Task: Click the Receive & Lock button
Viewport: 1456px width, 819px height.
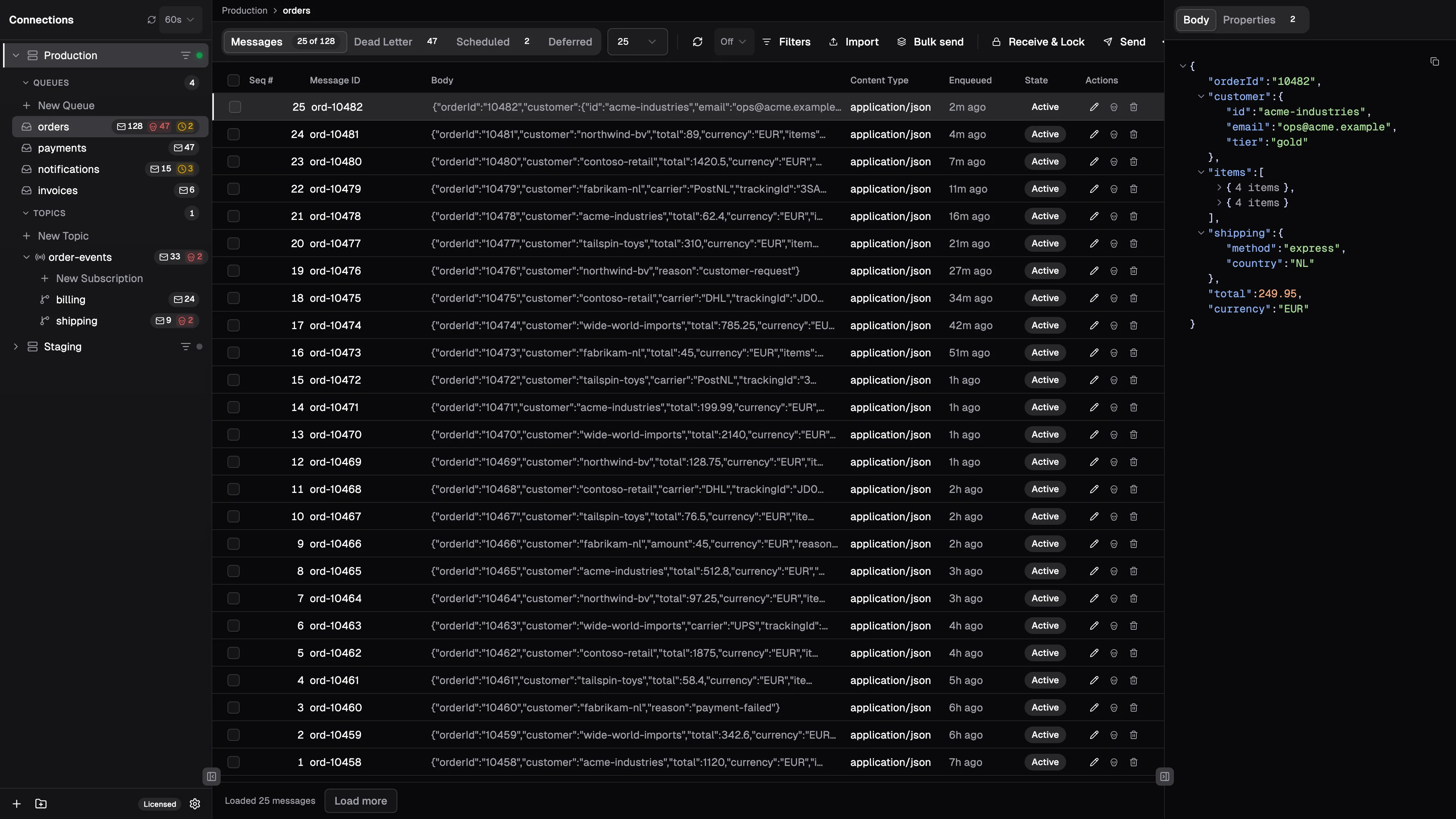Action: click(x=1038, y=42)
